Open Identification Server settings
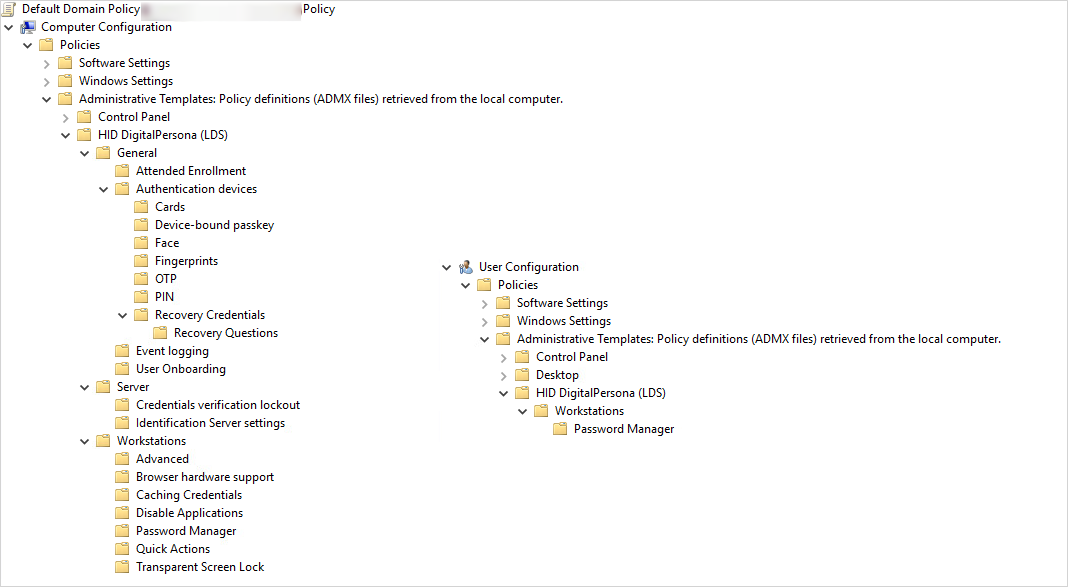The width and height of the screenshot is (1068, 587). [x=210, y=423]
